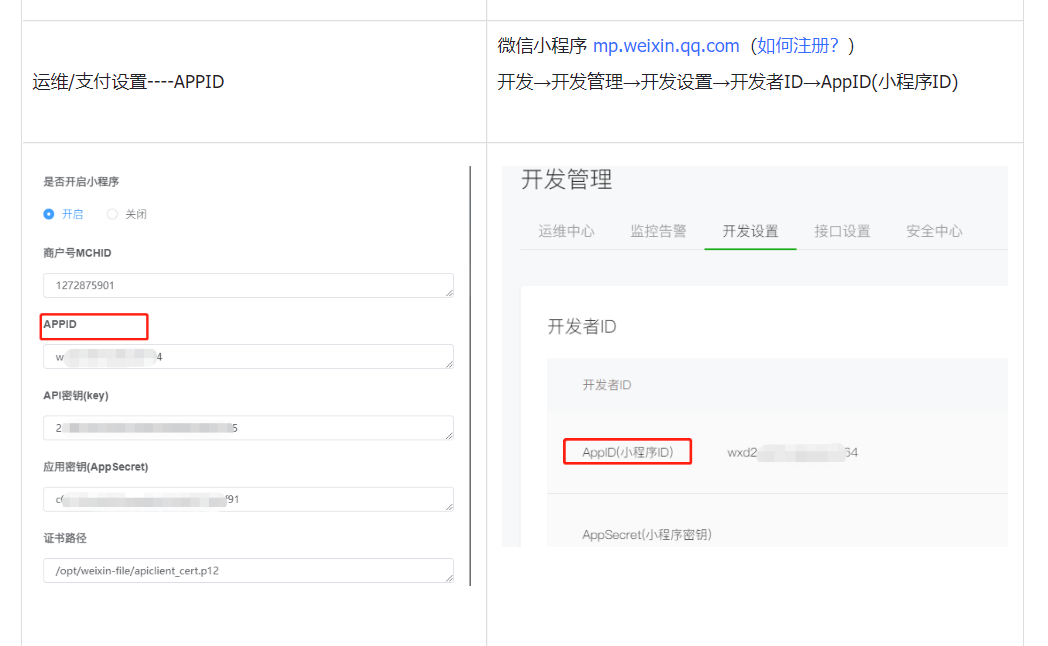This screenshot has height=646, width=1048.
Task: Go to the 安全中心 tab
Action: (x=934, y=231)
